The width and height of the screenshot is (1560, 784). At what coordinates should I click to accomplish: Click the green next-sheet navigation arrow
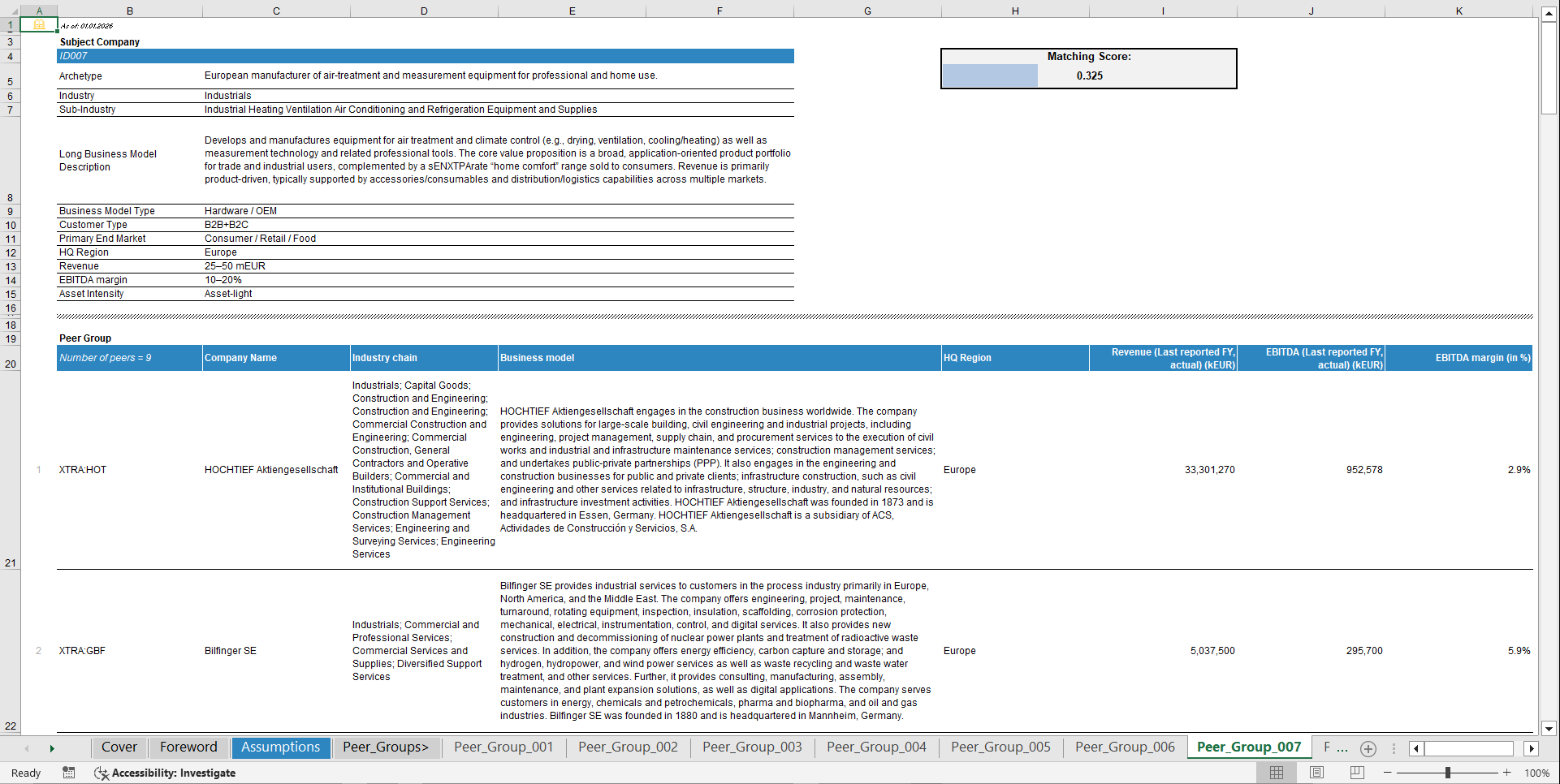coord(53,748)
